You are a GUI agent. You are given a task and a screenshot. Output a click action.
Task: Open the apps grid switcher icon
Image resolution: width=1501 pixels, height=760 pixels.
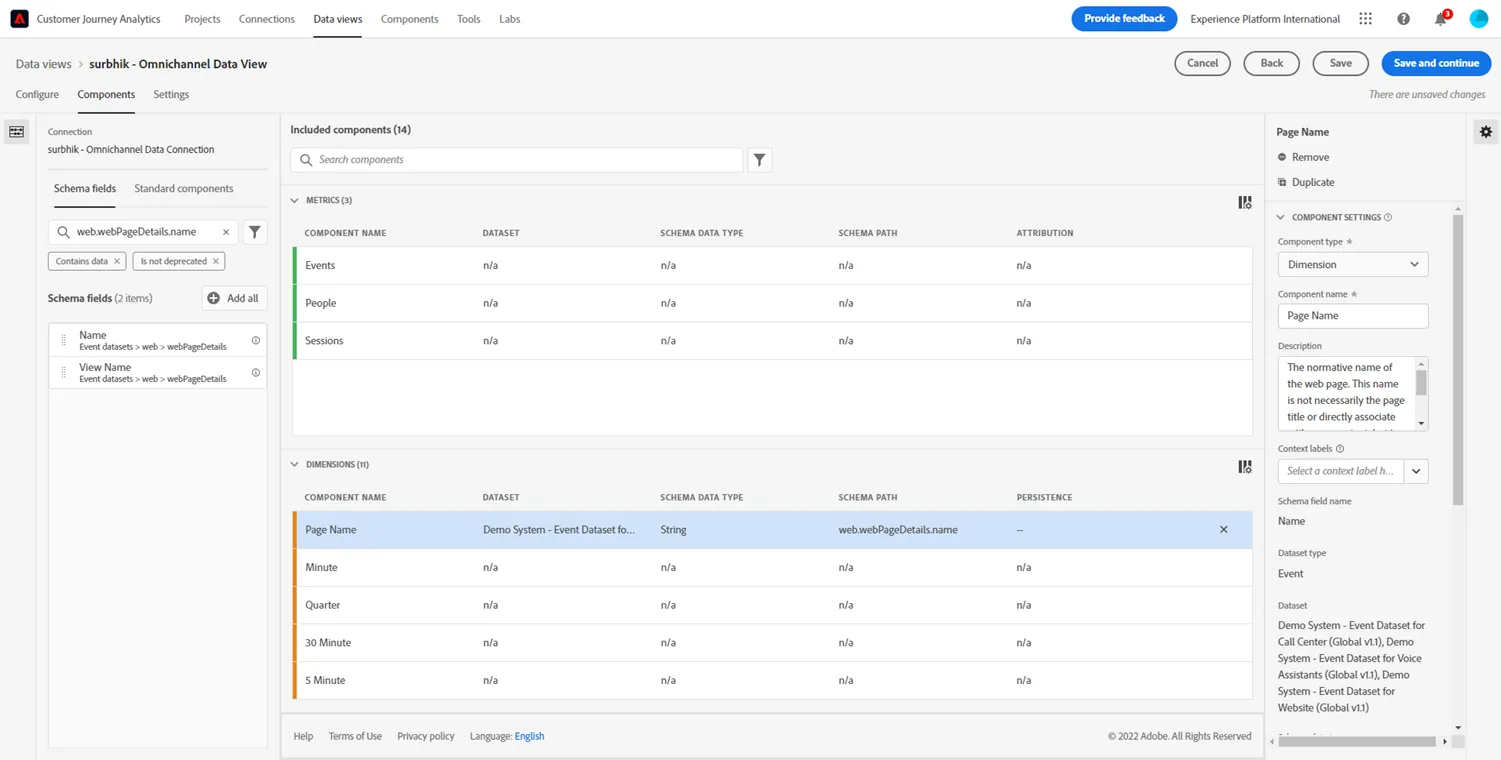1365,19
